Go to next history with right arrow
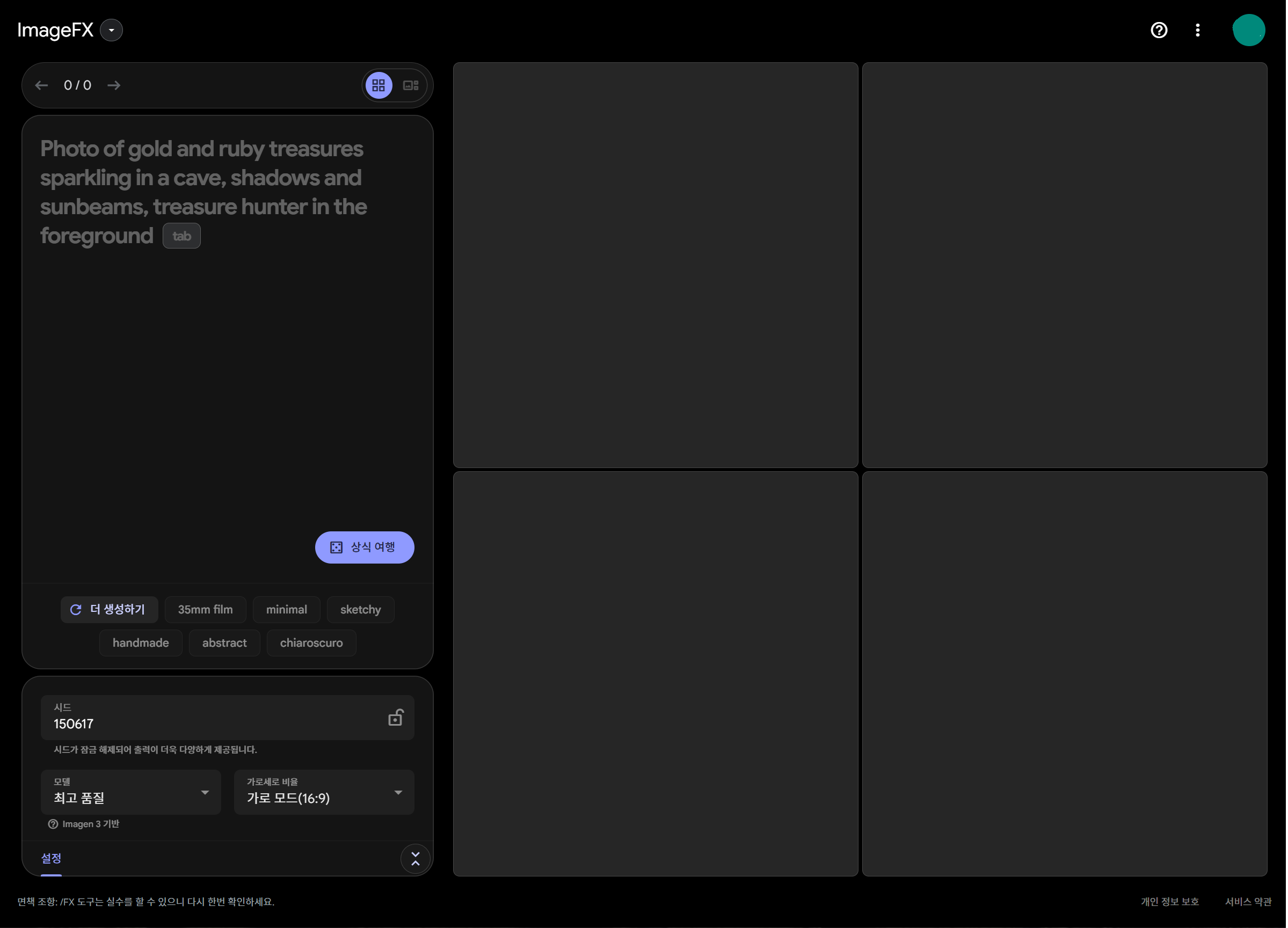Image resolution: width=1288 pixels, height=928 pixels. pos(114,85)
